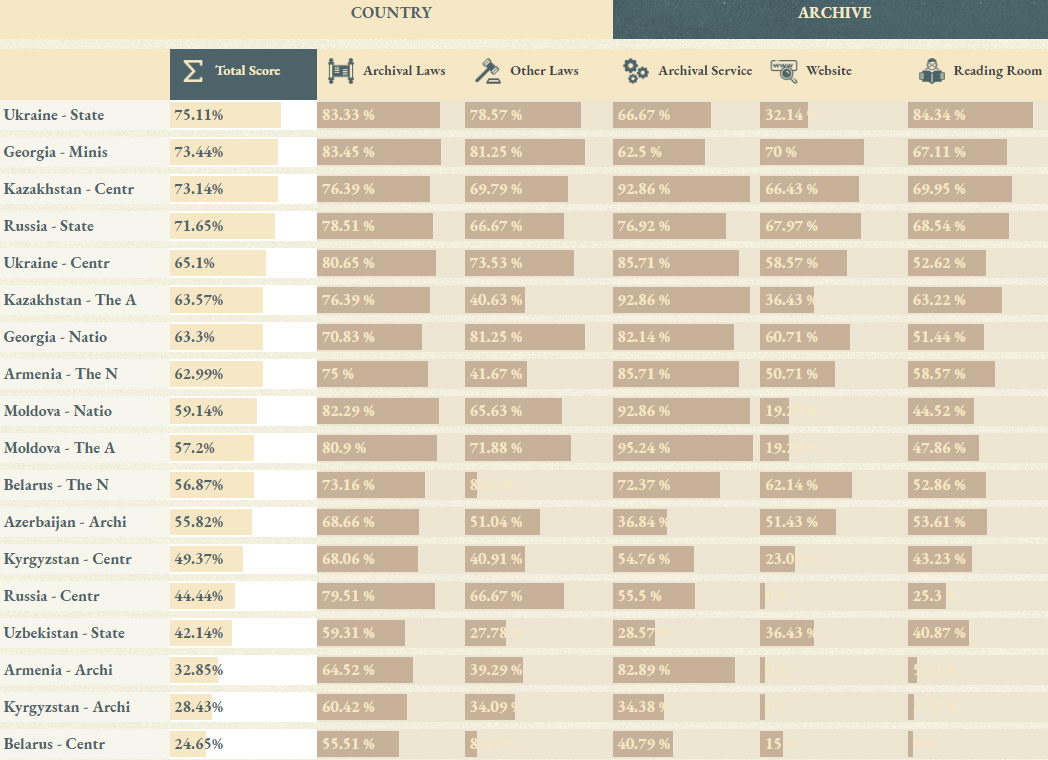1048x760 pixels.
Task: Click the 24.65% Belarus total score cell
Action: (197, 744)
